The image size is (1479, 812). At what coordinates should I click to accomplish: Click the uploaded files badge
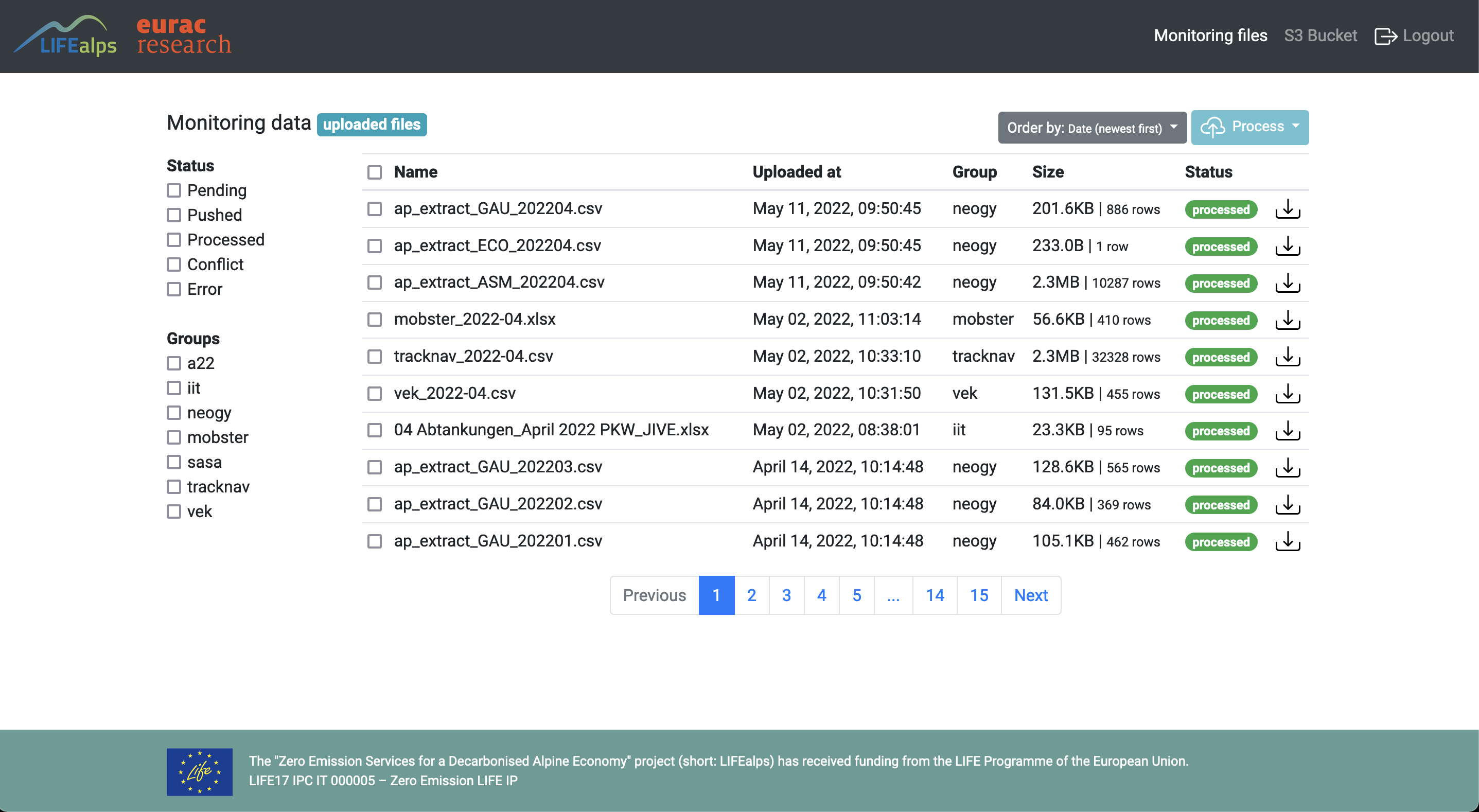[x=372, y=125]
